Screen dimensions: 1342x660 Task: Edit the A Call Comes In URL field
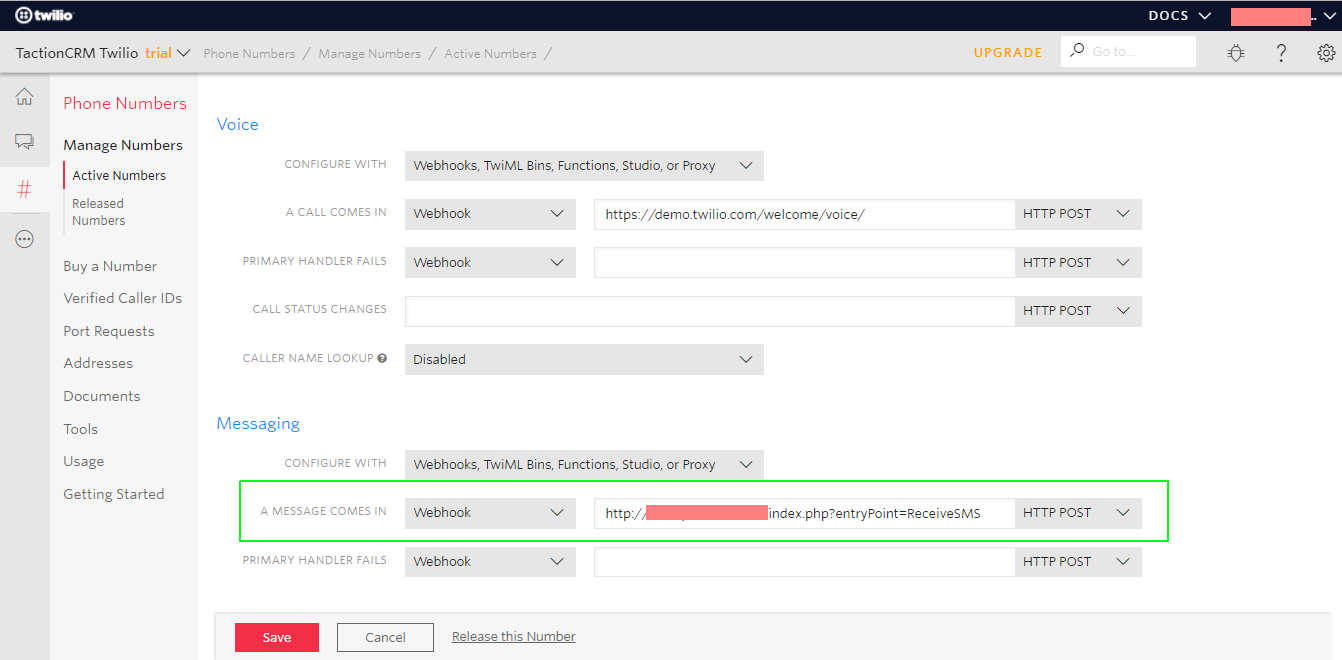pos(805,214)
